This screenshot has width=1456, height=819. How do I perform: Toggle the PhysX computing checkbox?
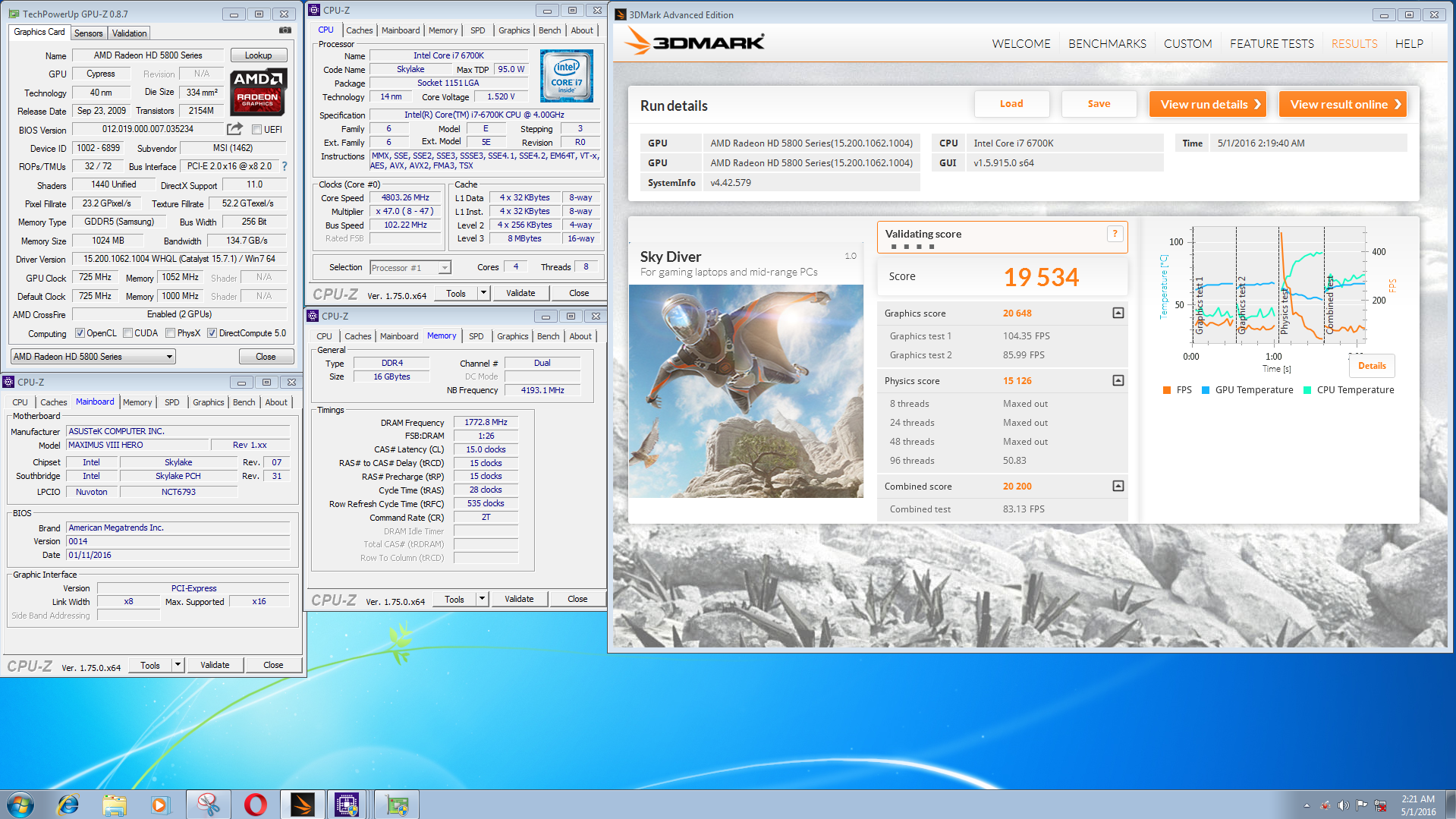(171, 333)
